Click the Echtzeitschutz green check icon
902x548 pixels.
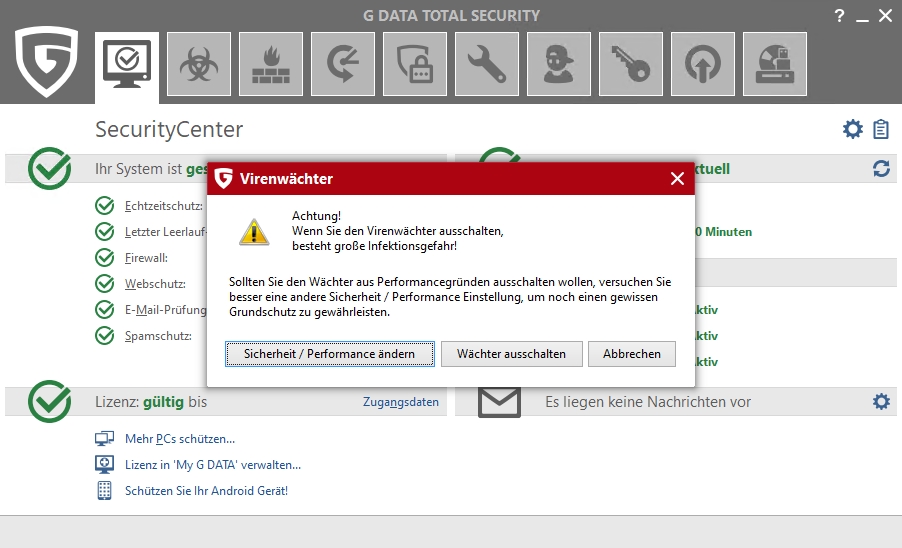[105, 205]
